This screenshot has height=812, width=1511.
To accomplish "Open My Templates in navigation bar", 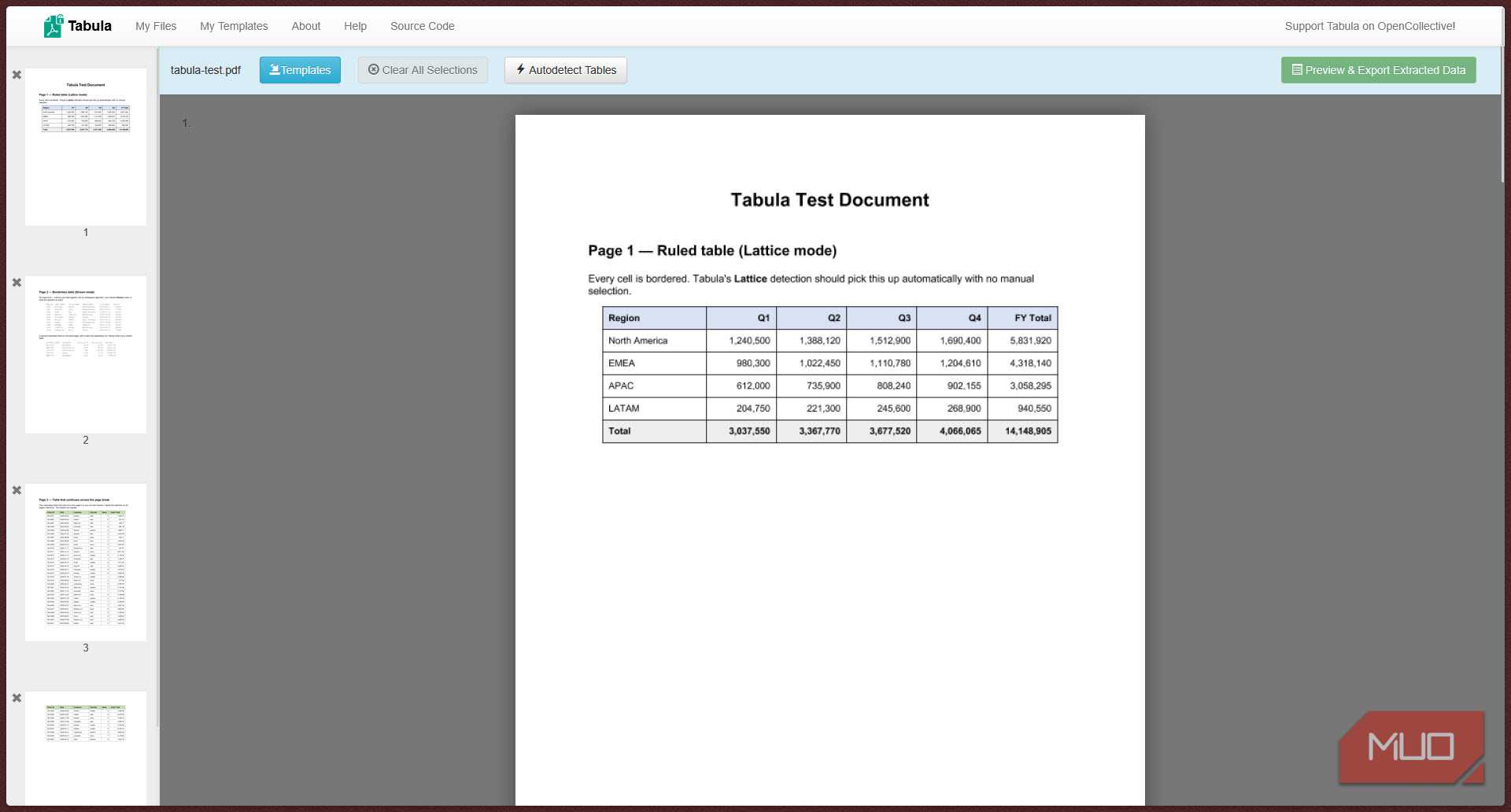I will [234, 26].
